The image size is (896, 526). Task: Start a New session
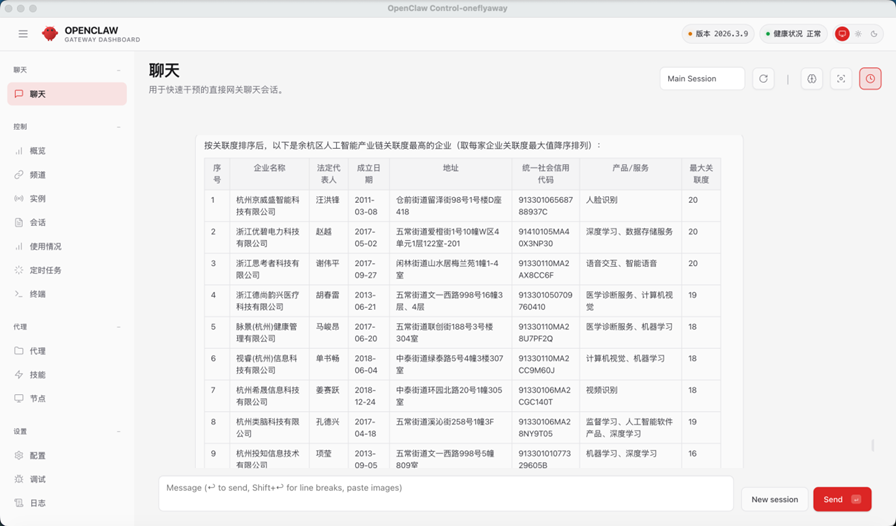[x=774, y=499]
